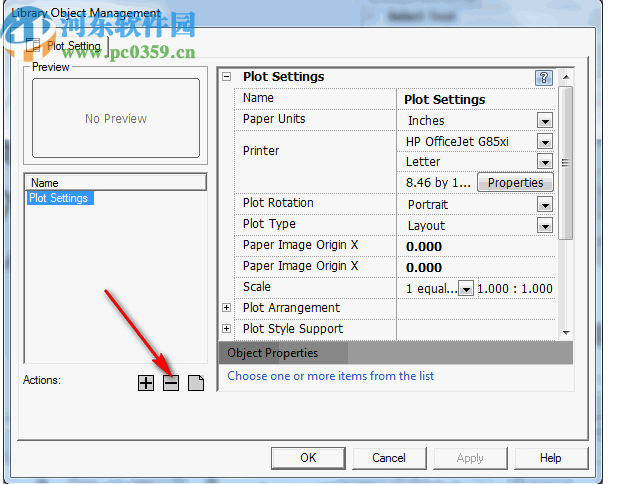This screenshot has height=484, width=628.
Task: Click the second Paper Image Origin X value
Action: coord(476,267)
